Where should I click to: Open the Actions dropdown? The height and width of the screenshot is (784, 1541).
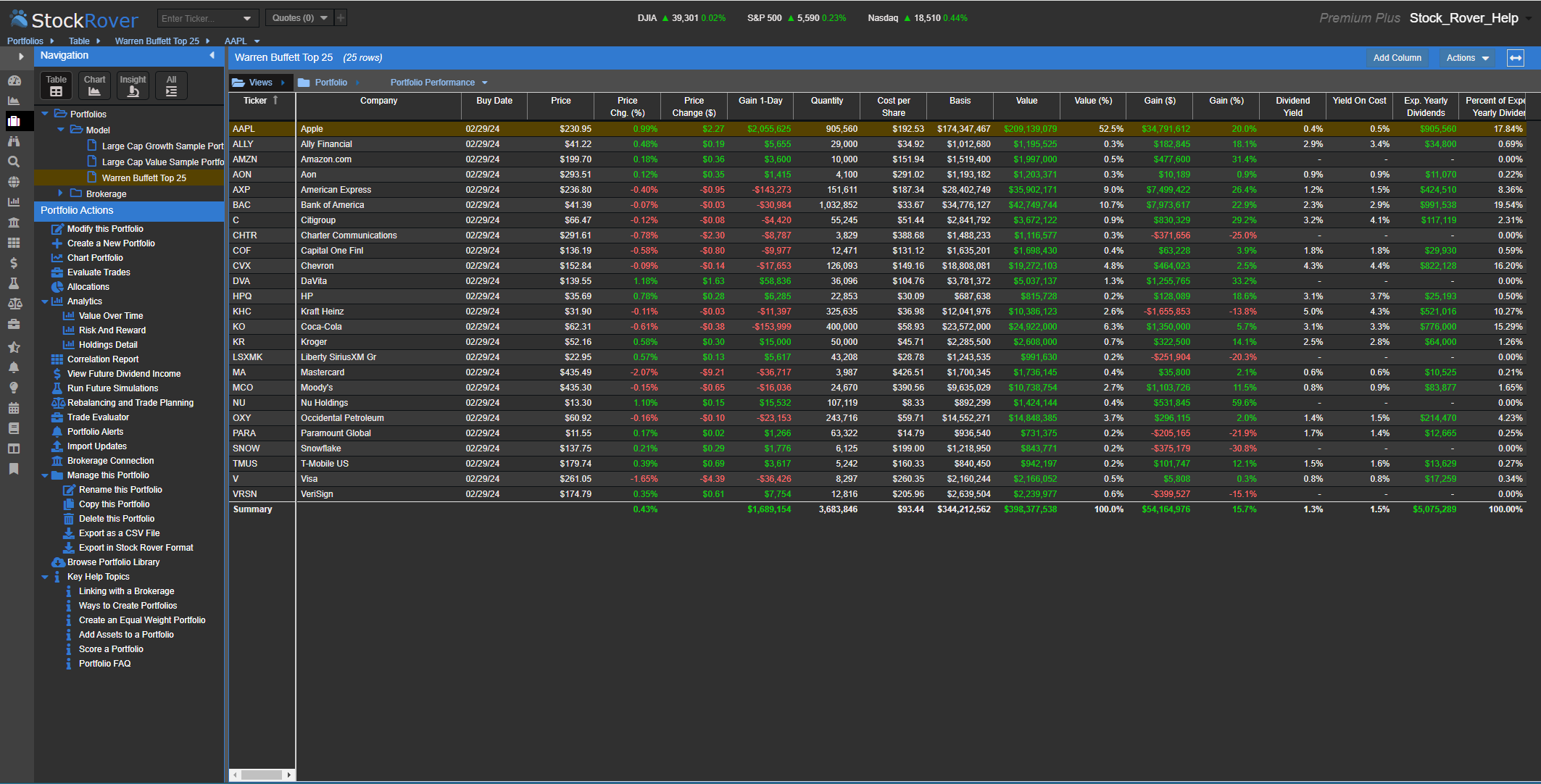pyautogui.click(x=1467, y=58)
